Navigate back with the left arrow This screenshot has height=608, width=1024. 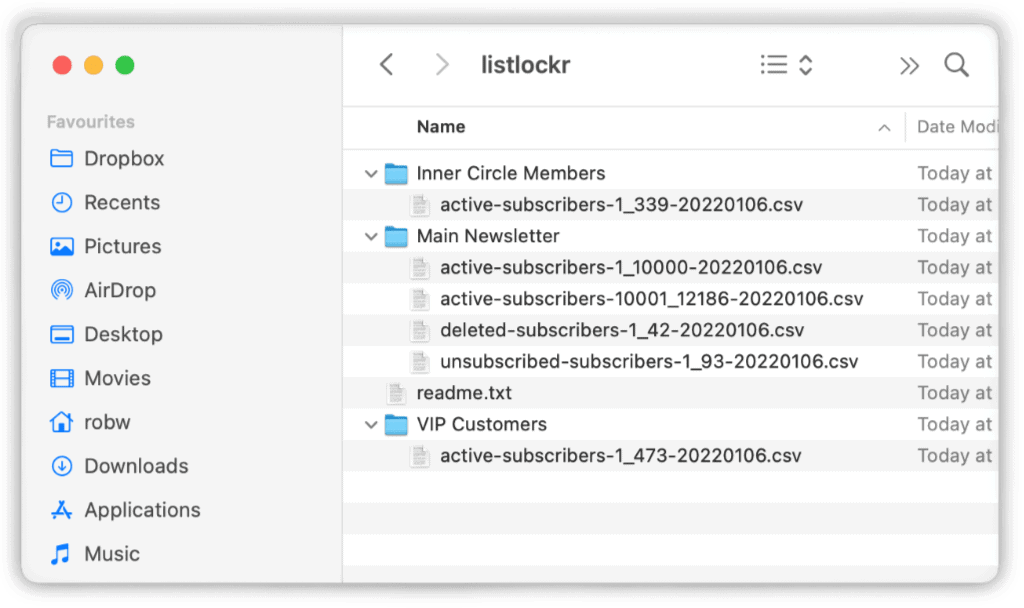click(387, 64)
